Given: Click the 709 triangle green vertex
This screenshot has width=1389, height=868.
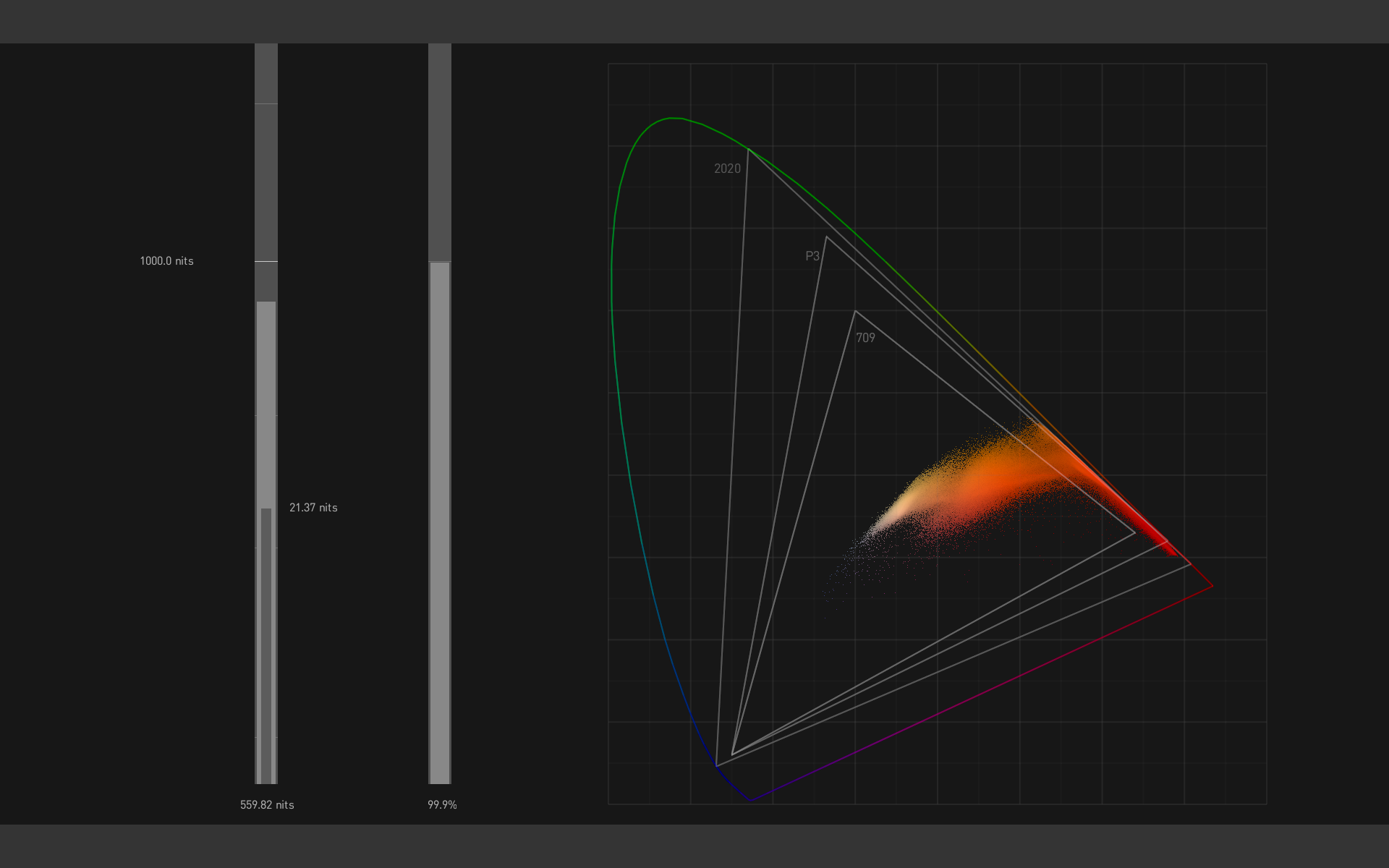Looking at the screenshot, I should tap(855, 311).
